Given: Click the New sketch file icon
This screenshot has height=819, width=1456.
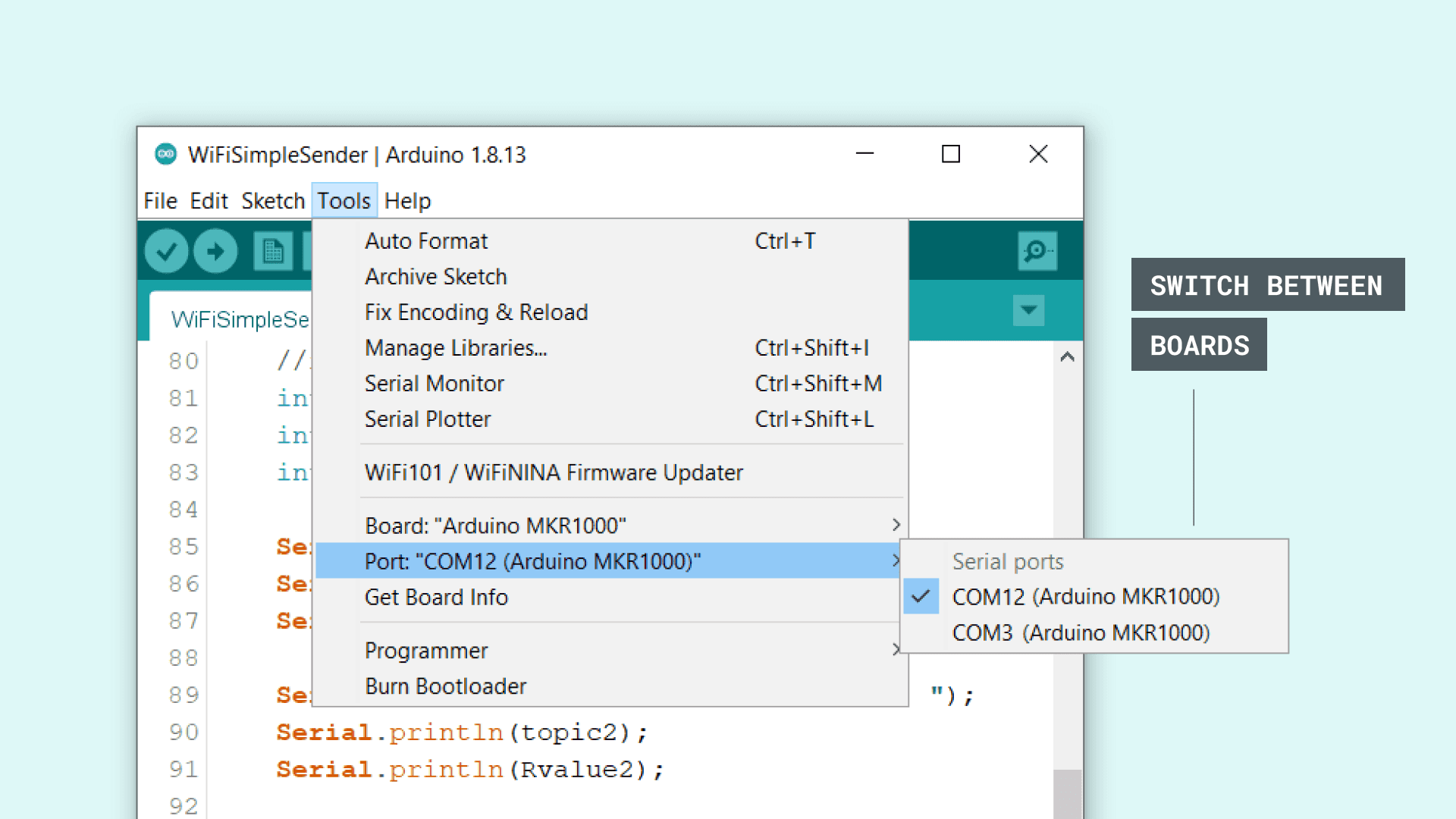Looking at the screenshot, I should [x=273, y=251].
